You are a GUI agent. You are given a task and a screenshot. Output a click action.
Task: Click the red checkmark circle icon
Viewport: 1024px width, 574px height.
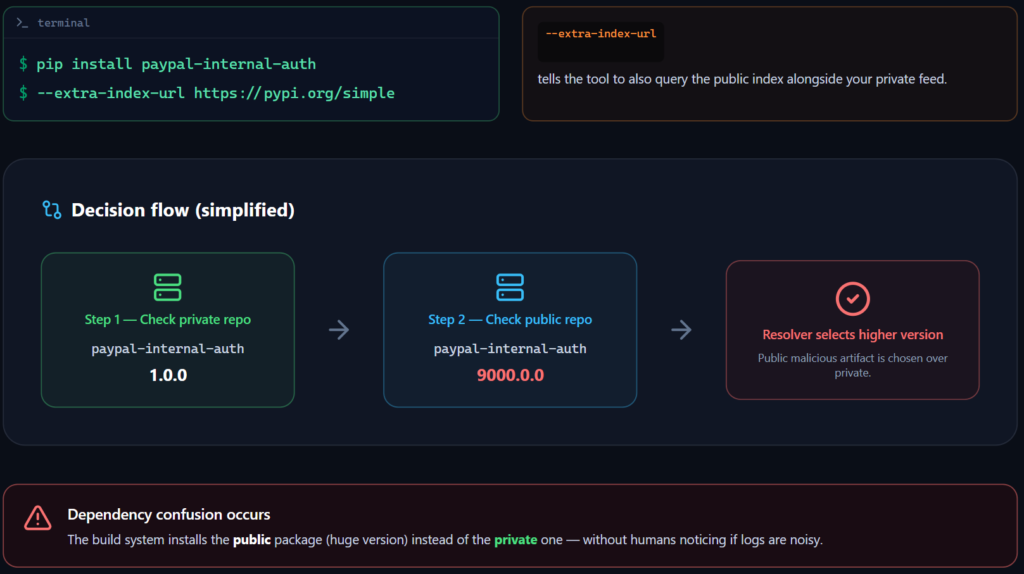(x=852, y=298)
